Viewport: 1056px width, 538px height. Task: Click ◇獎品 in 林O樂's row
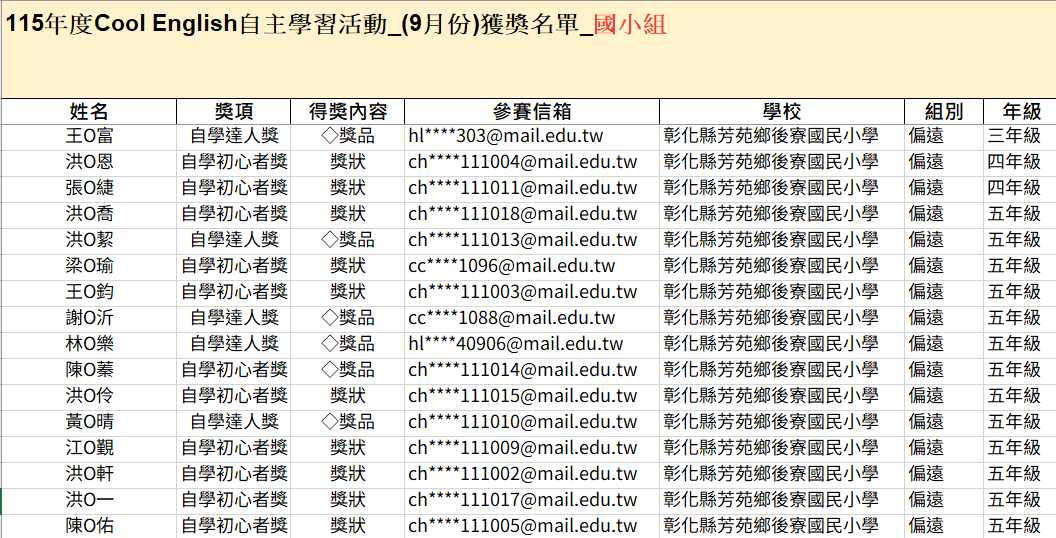[348, 344]
